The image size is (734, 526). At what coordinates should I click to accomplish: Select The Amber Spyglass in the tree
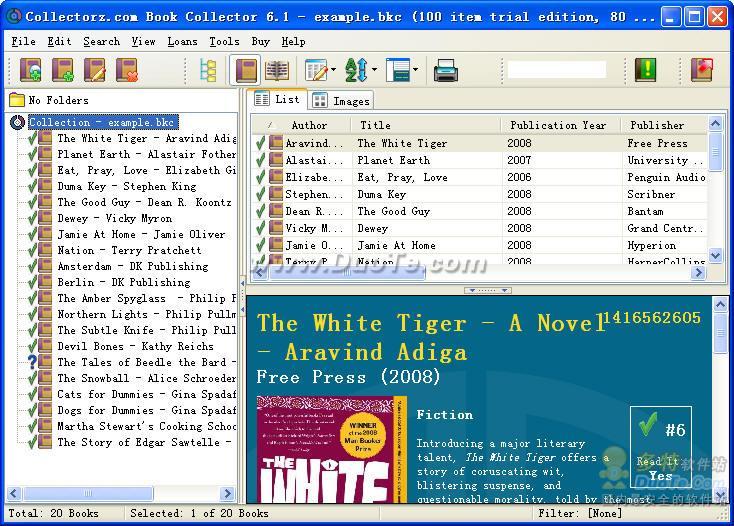(139, 298)
